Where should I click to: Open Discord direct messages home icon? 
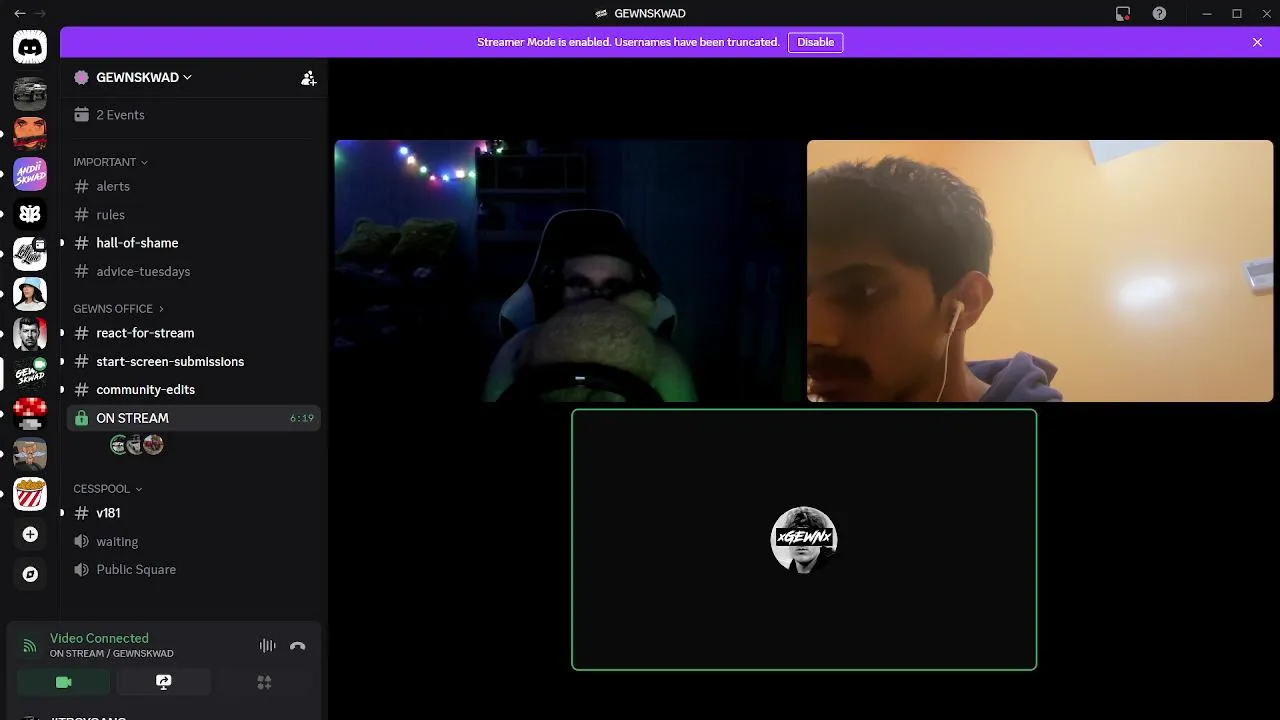tap(30, 47)
